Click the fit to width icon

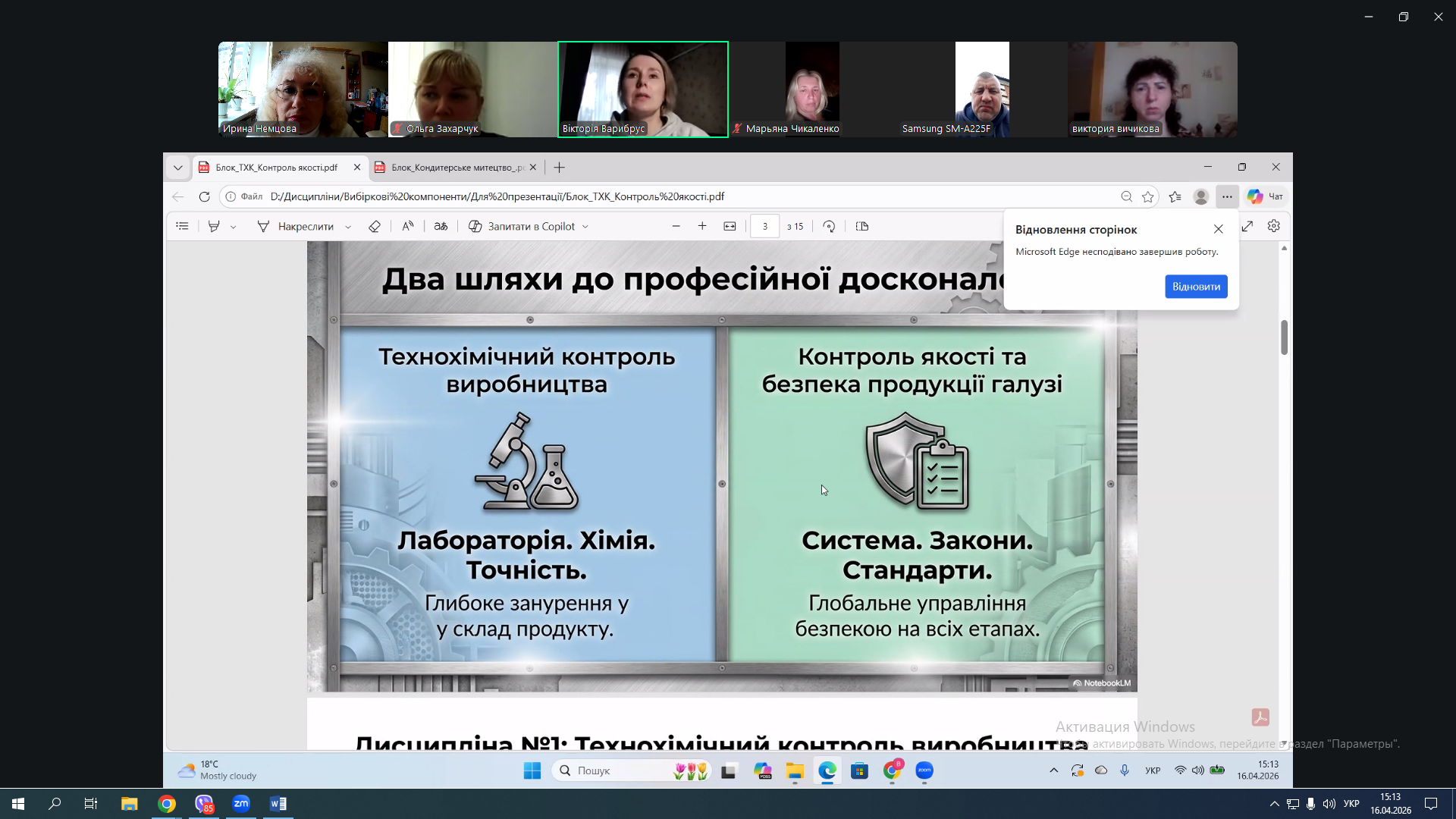click(730, 226)
